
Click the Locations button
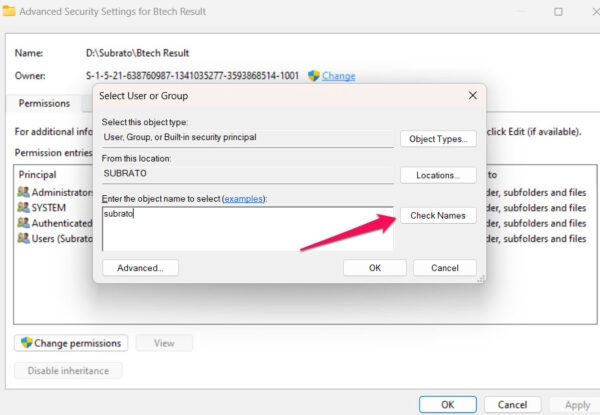click(438, 175)
